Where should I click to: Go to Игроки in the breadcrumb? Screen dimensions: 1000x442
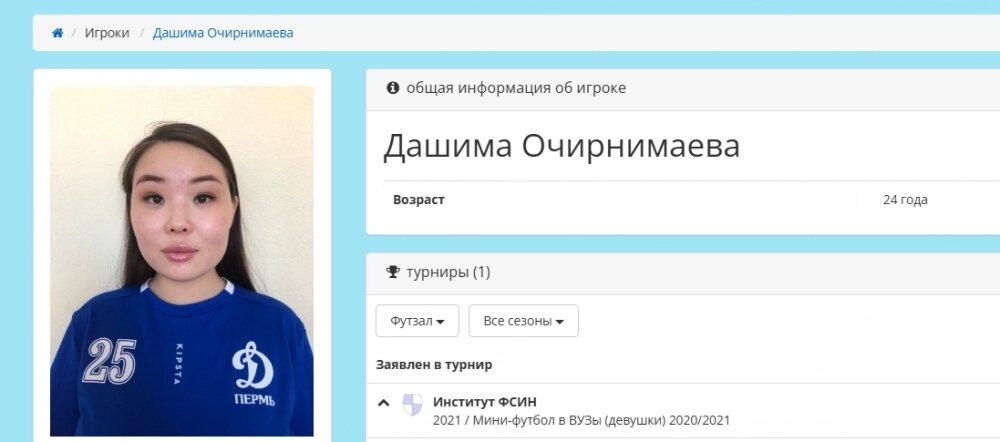click(107, 33)
